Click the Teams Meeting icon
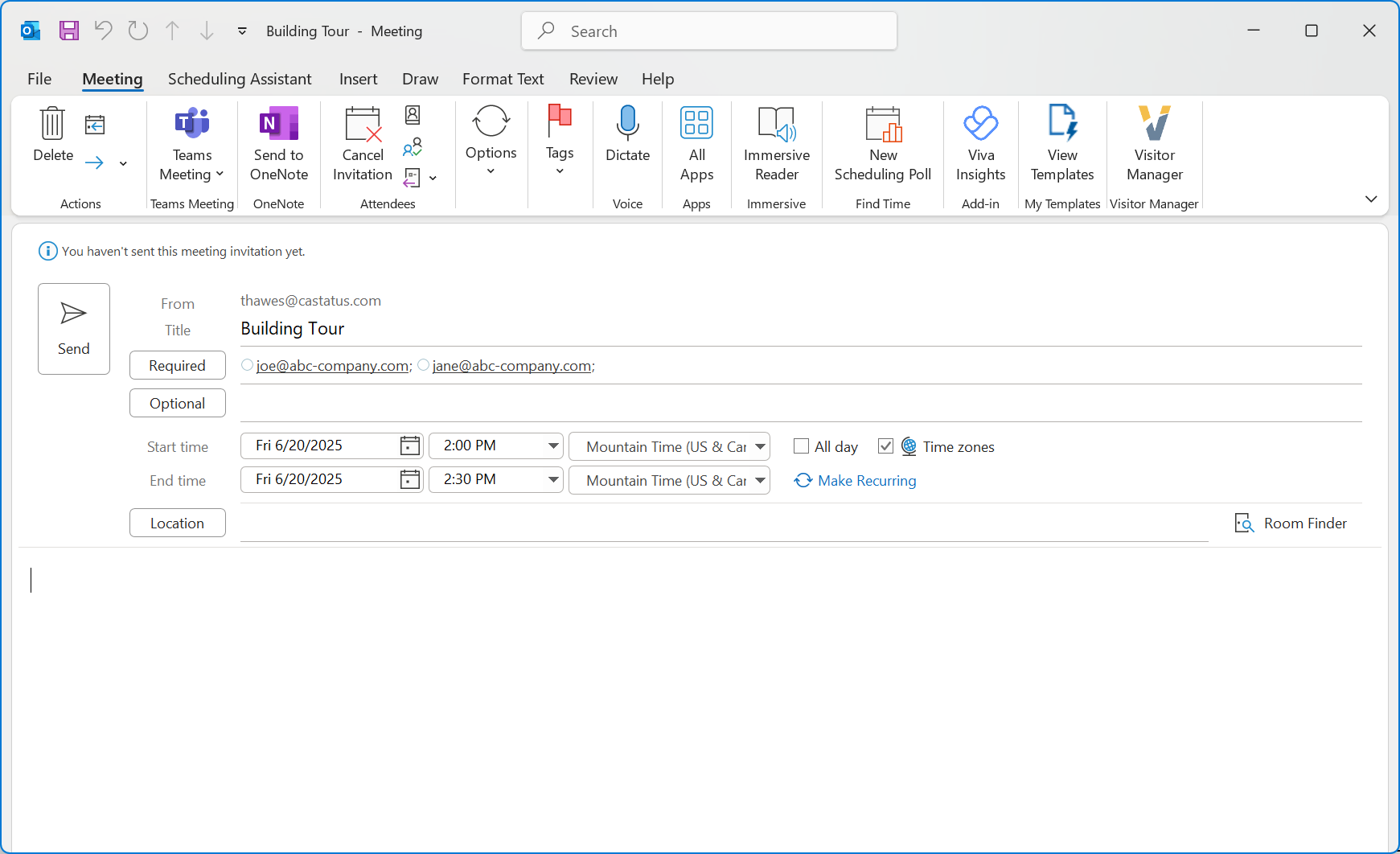The height and width of the screenshot is (854, 1400). tap(191, 124)
